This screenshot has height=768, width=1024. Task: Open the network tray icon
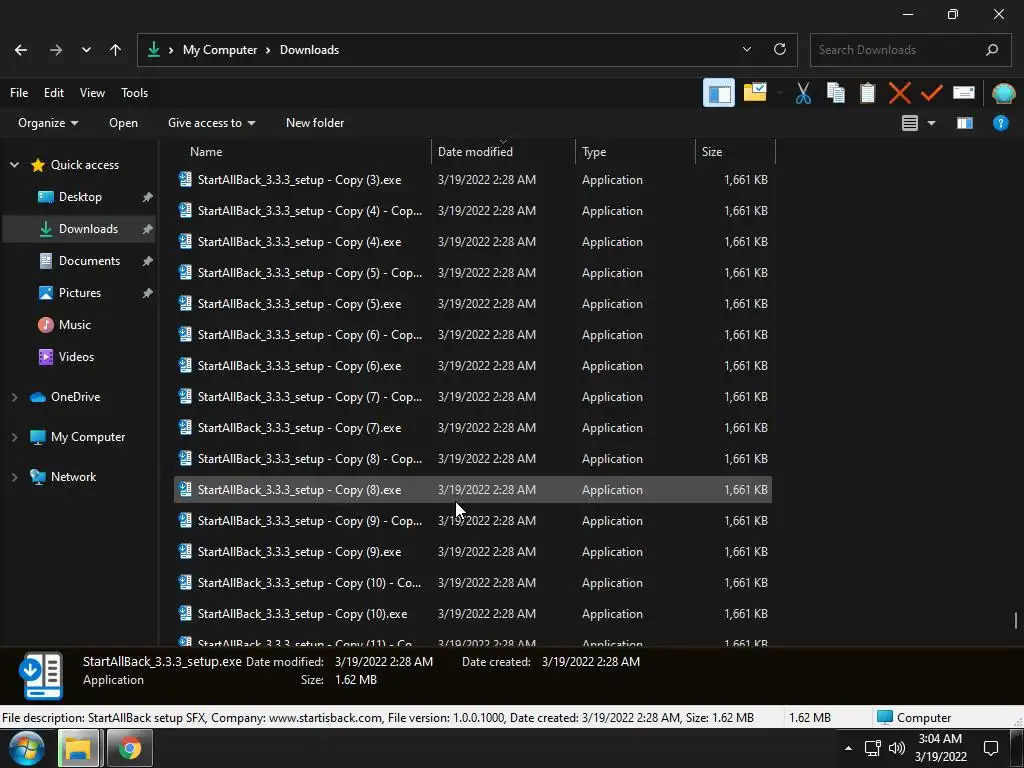(872, 748)
